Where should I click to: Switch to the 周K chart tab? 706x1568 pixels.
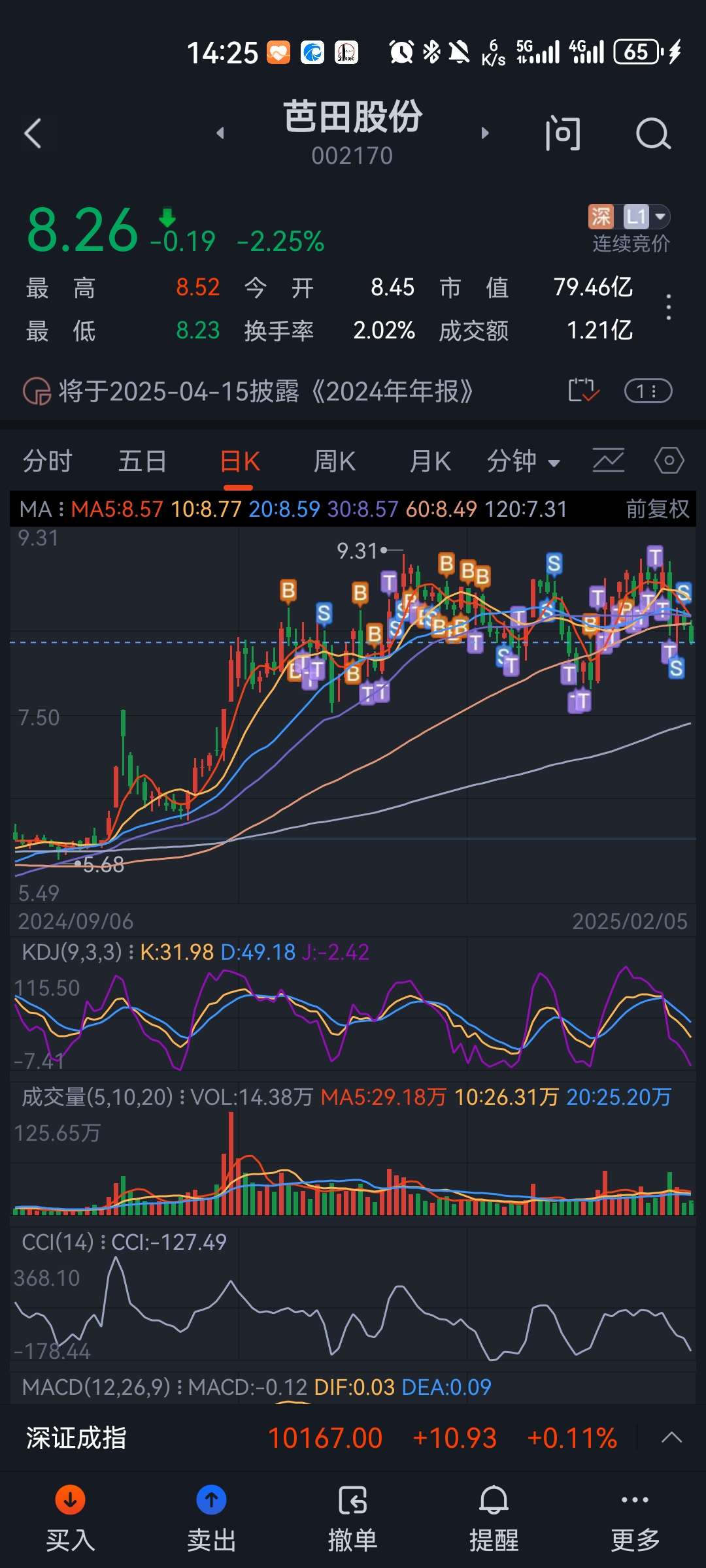coord(335,461)
